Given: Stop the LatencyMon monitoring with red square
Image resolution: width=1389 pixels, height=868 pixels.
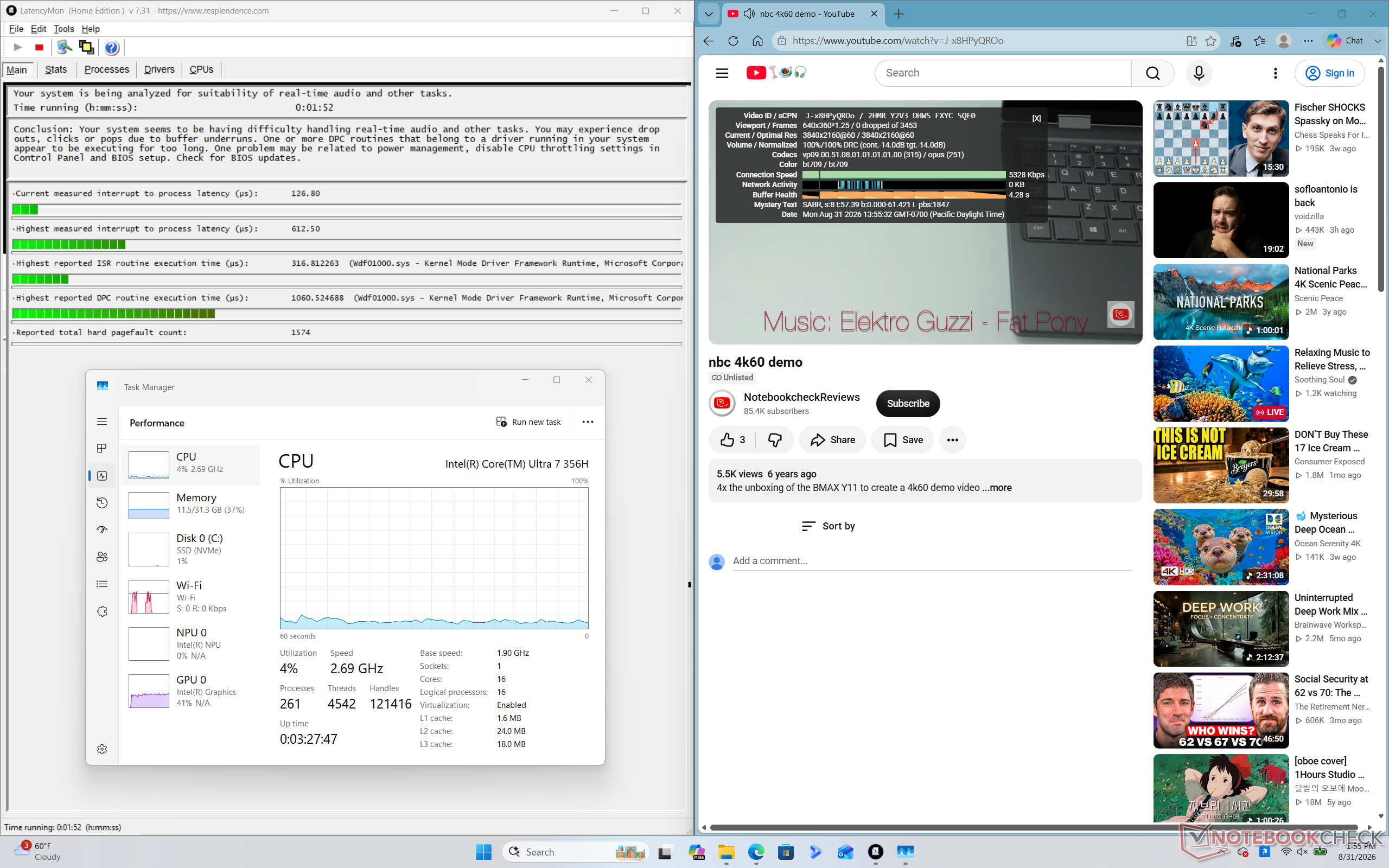Looking at the screenshot, I should 39,48.
